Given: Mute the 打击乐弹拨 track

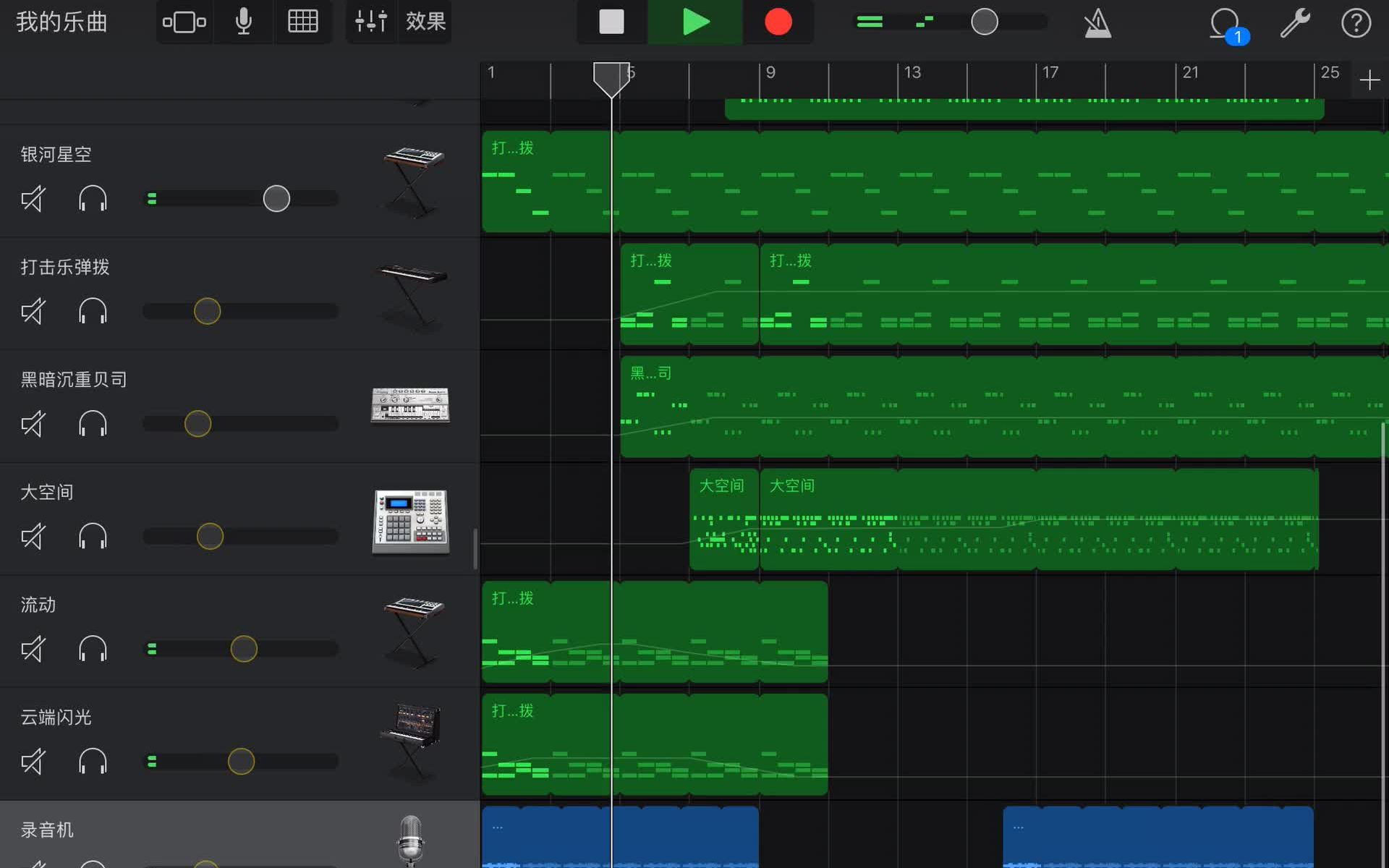Looking at the screenshot, I should [33, 311].
